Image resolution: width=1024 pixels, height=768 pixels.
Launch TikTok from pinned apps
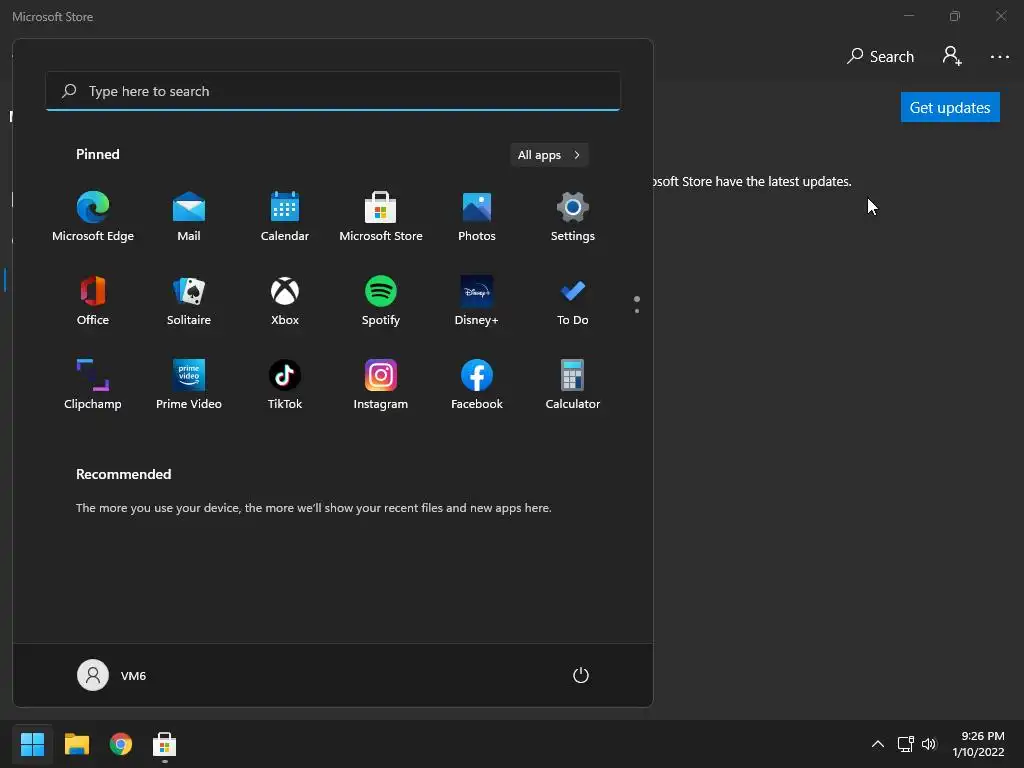285,385
